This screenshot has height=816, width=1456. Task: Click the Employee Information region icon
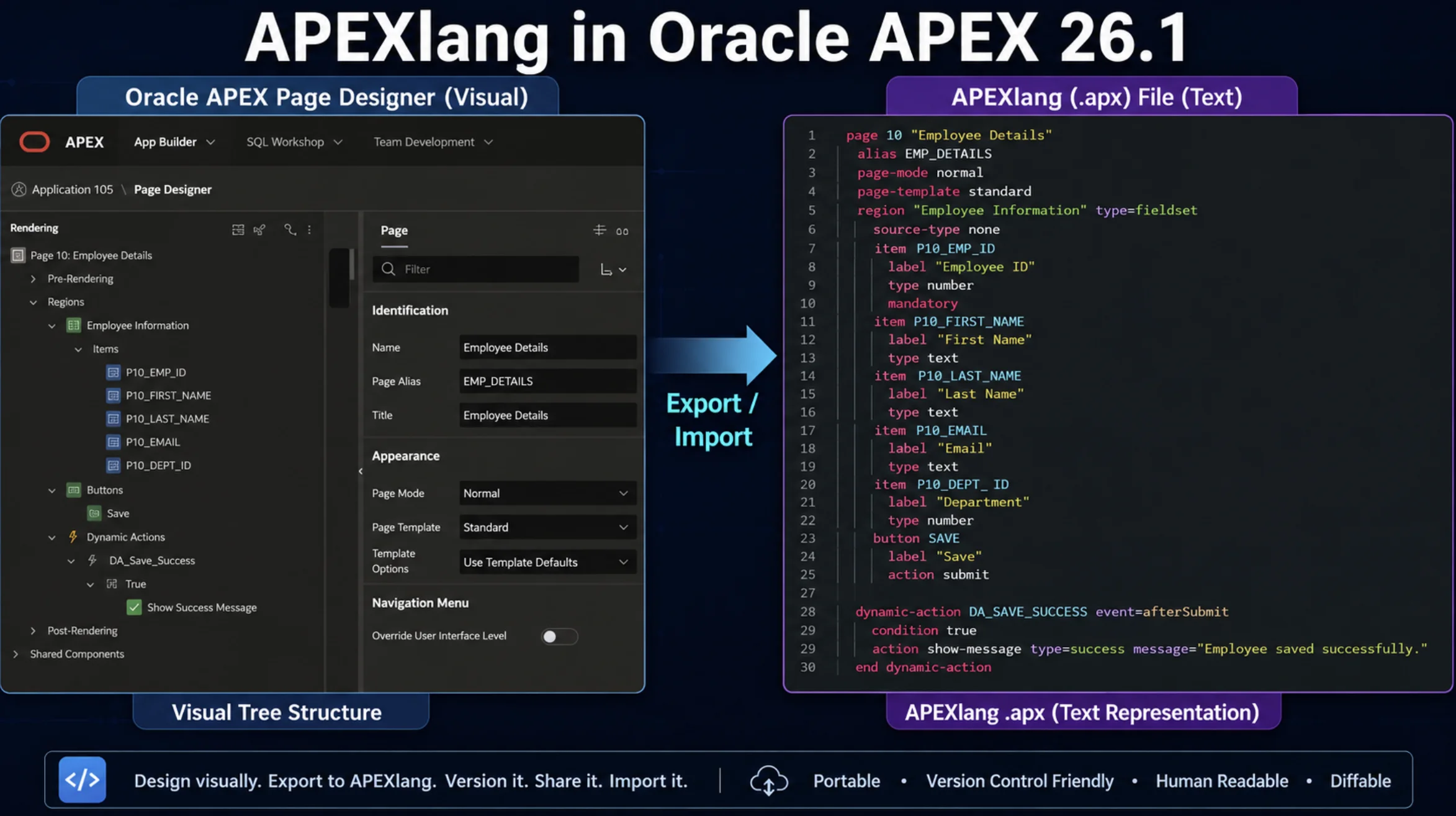tap(74, 325)
